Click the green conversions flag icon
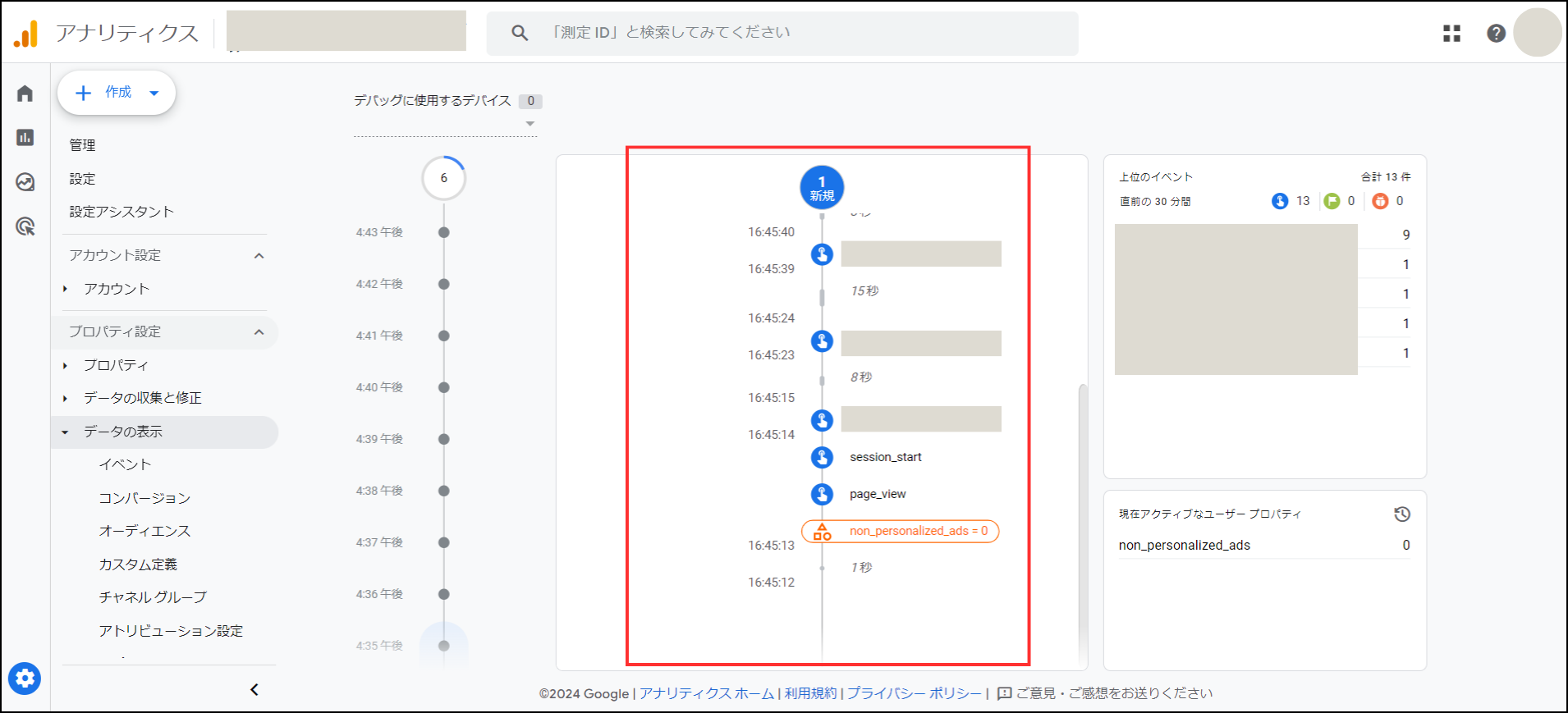The width and height of the screenshot is (1568, 713). 1332,201
